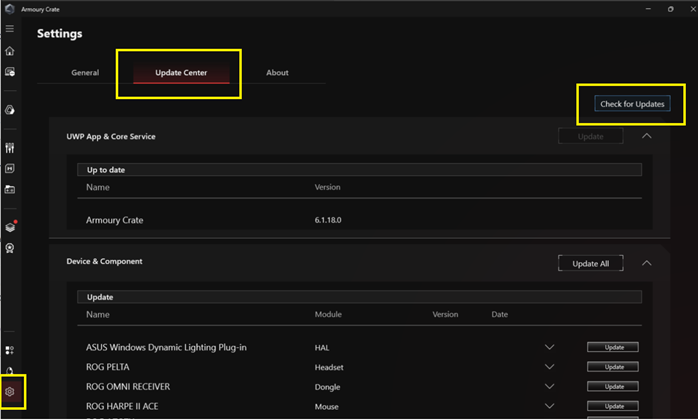This screenshot has width=698, height=420.
Task: Open the tools grid icon near sidebar bottom
Action: (x=9, y=351)
